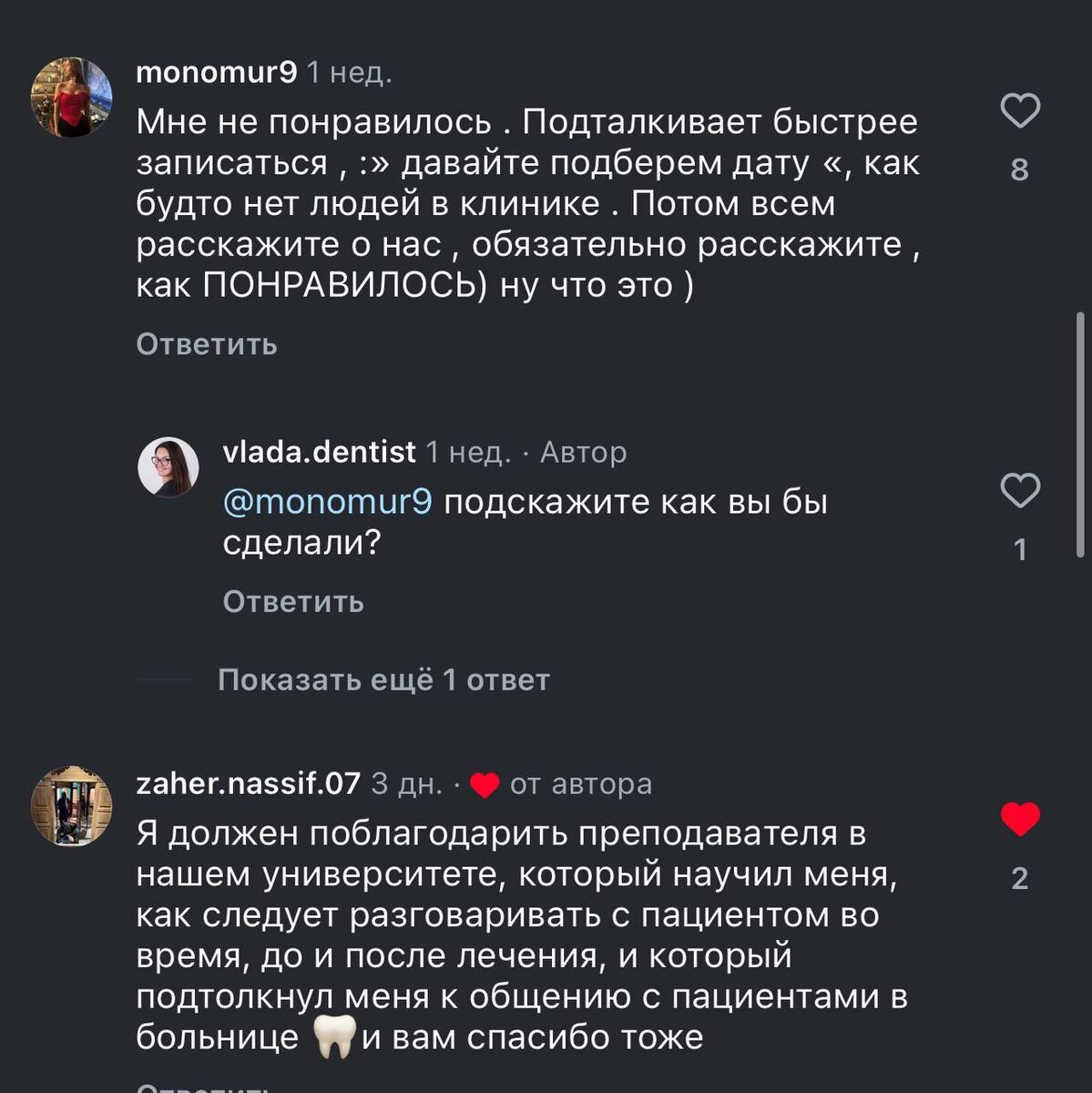Reply to monomur9 via 'Ответить'

point(206,344)
